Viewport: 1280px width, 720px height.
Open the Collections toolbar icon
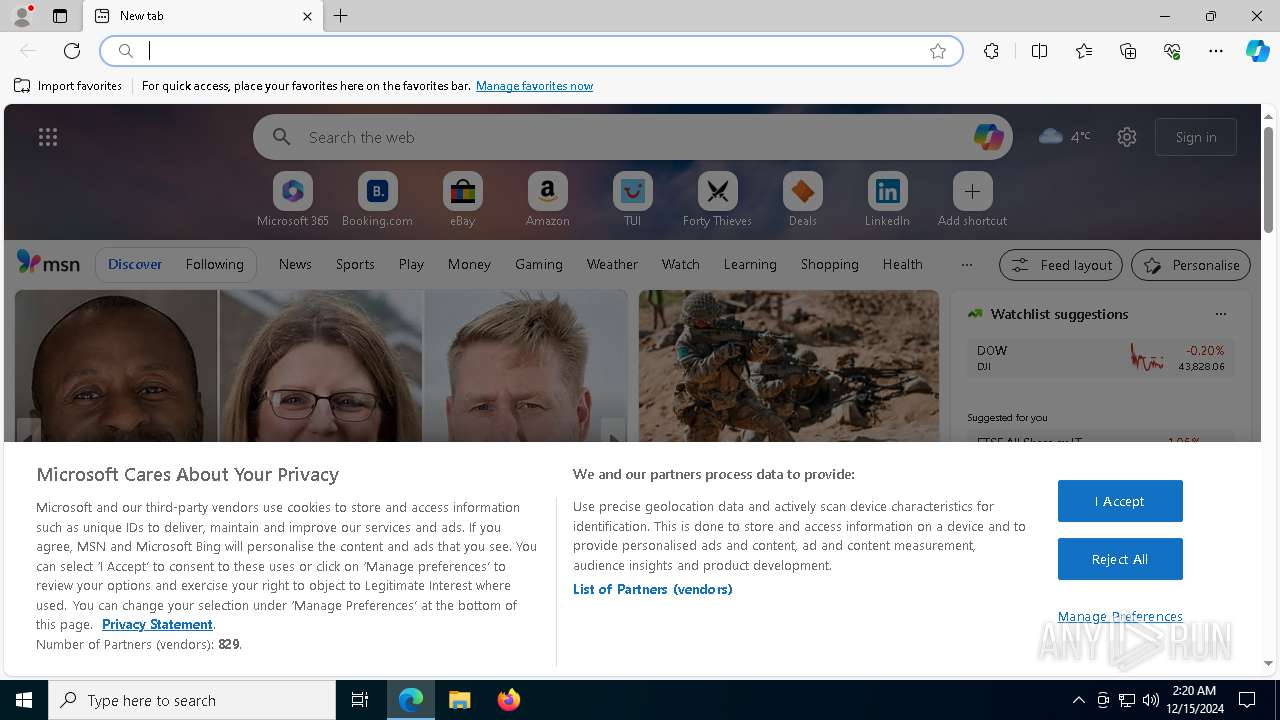point(1128,51)
